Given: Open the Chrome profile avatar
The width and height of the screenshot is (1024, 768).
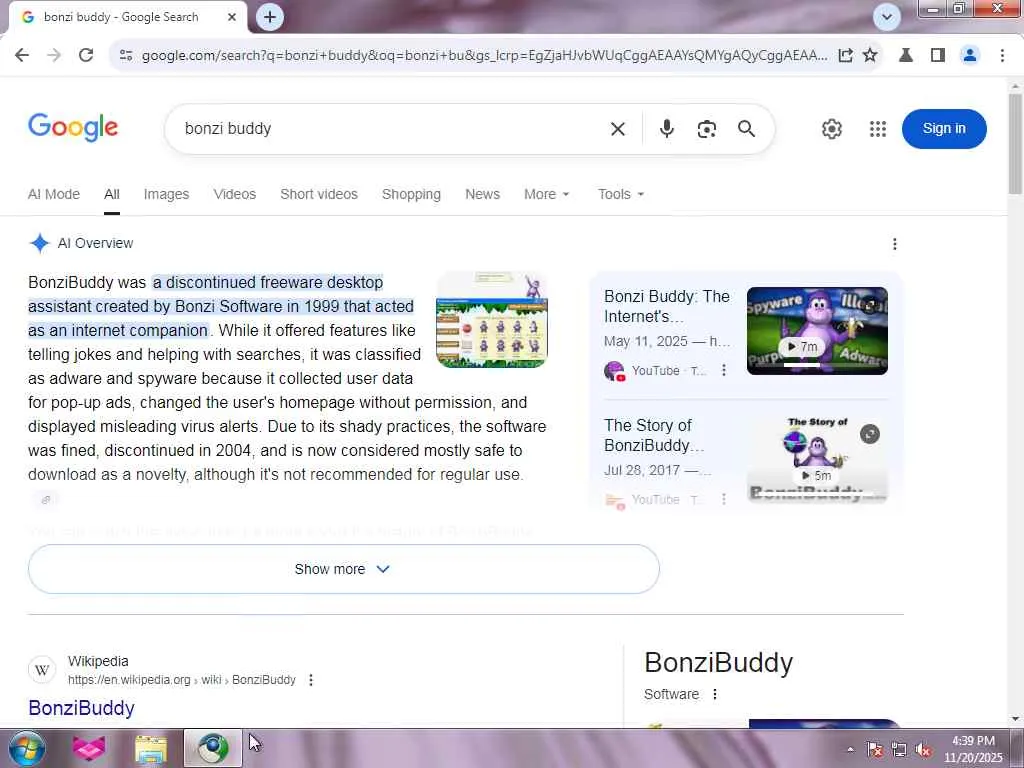Looking at the screenshot, I should tap(970, 56).
